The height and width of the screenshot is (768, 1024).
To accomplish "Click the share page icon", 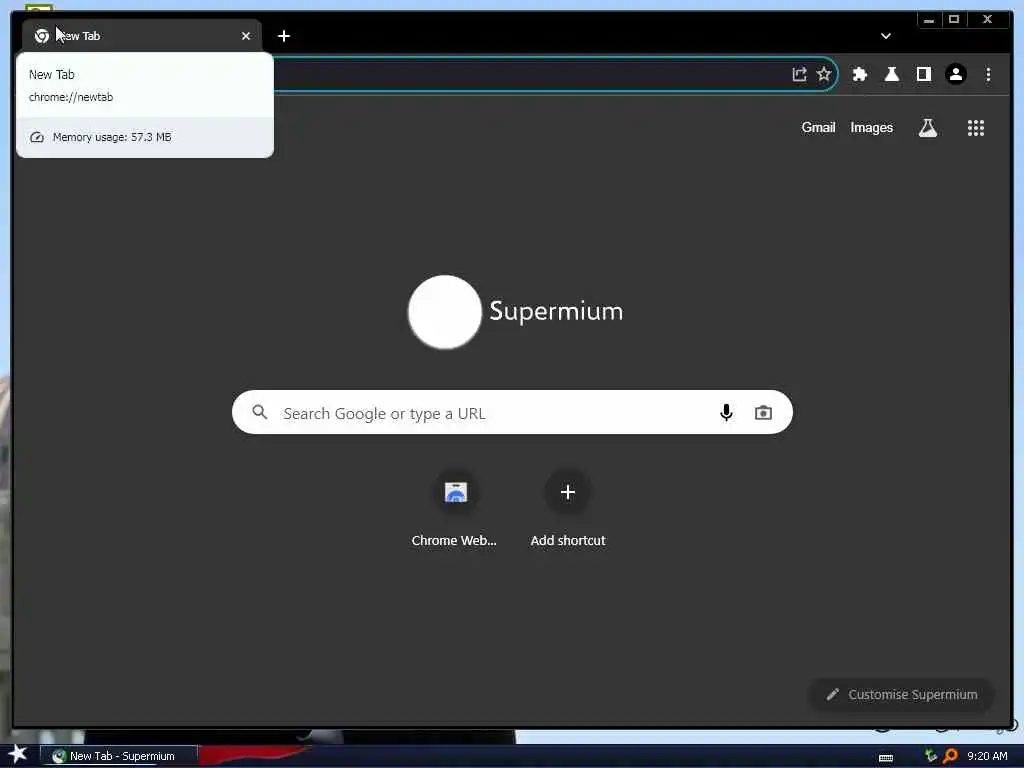I will pyautogui.click(x=799, y=74).
